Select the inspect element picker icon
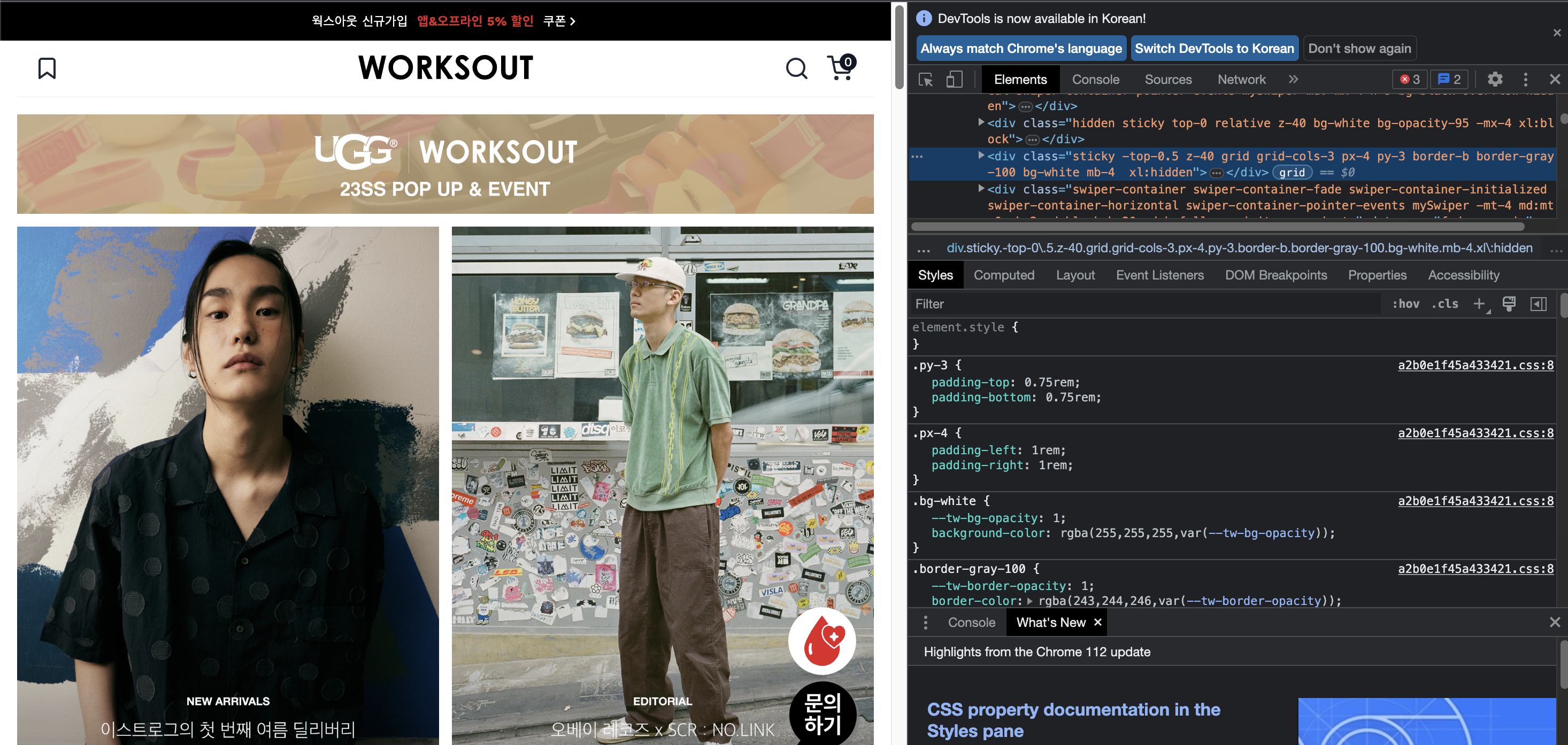 click(x=926, y=80)
